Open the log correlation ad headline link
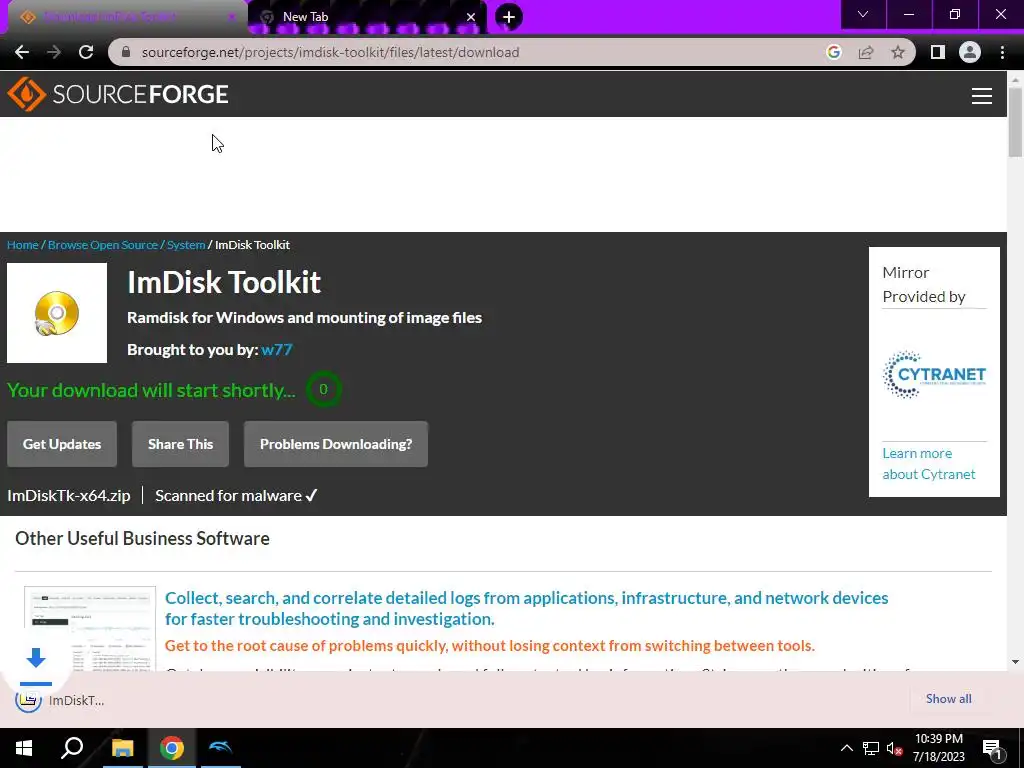The width and height of the screenshot is (1024, 768). [x=526, y=608]
